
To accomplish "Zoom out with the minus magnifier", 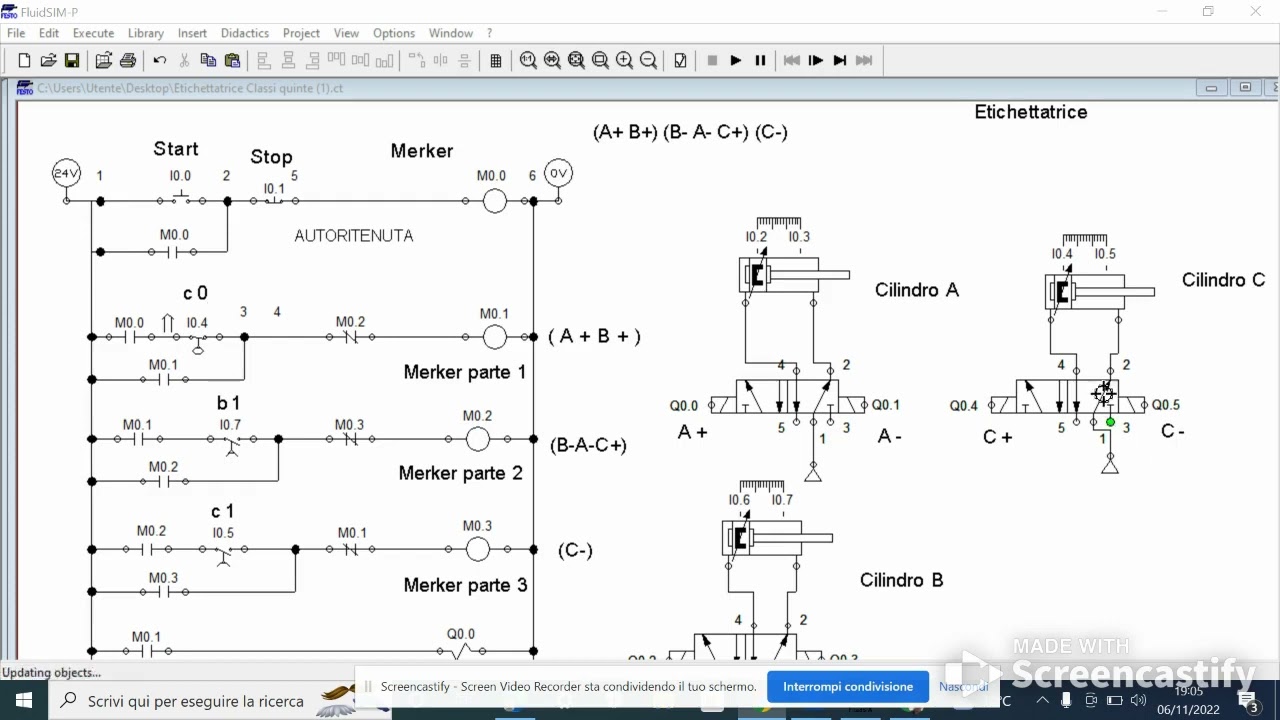I will tap(648, 61).
